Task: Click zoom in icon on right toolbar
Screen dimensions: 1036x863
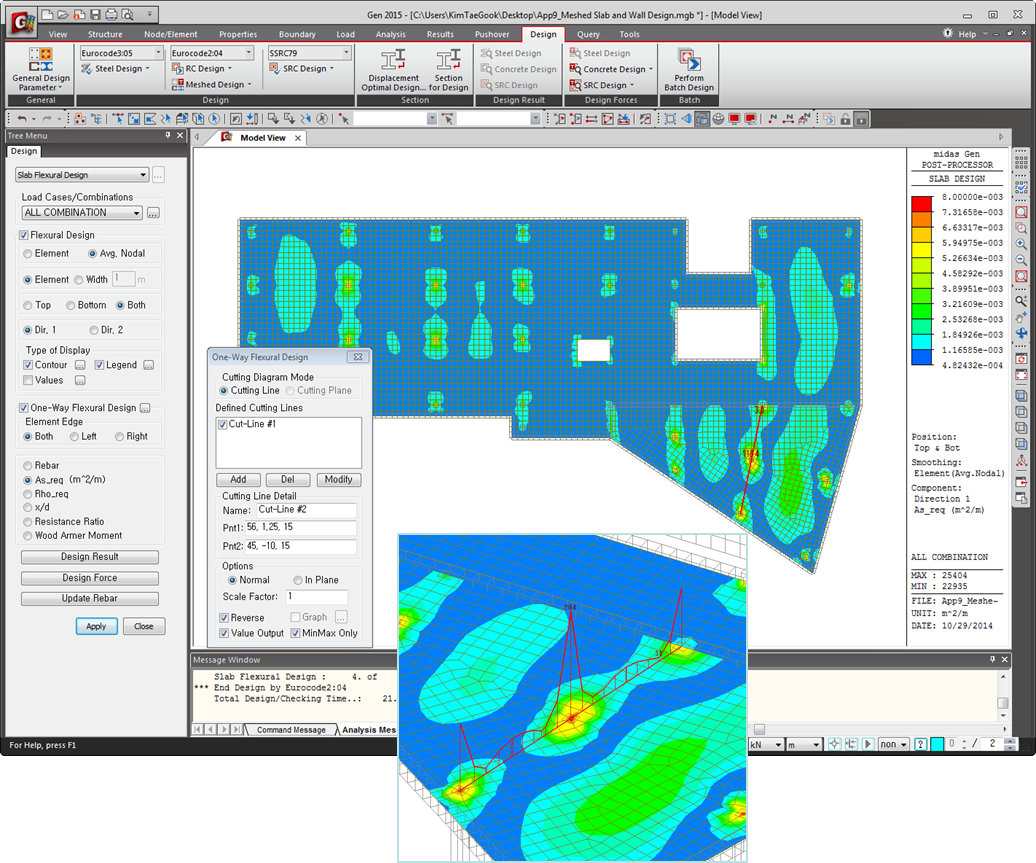Action: pos(1021,244)
